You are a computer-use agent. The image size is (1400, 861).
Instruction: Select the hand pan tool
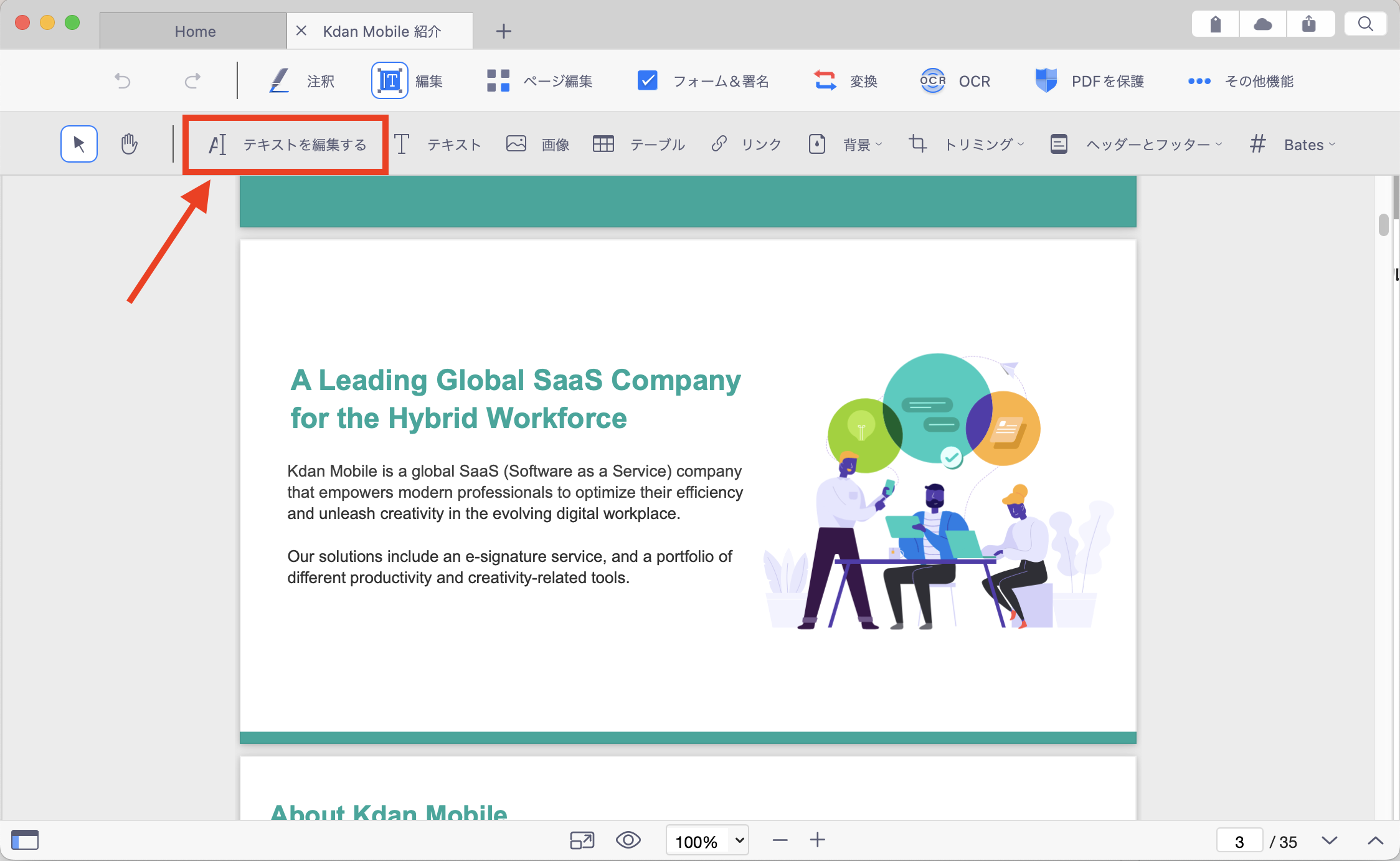coord(129,144)
